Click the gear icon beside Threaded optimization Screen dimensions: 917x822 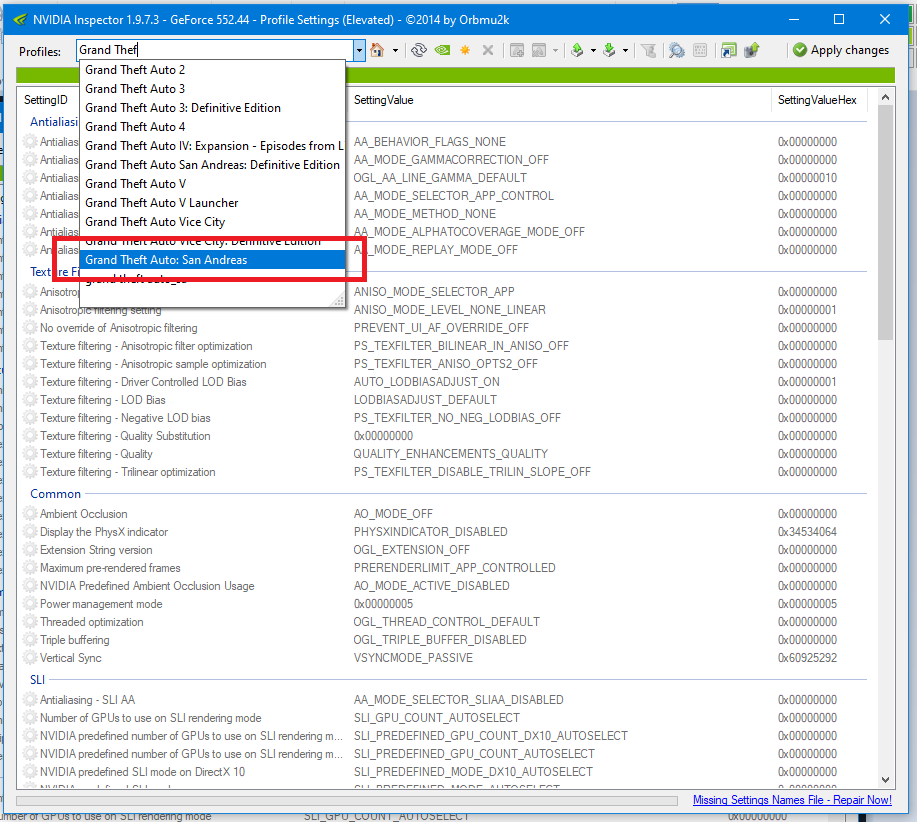point(30,621)
